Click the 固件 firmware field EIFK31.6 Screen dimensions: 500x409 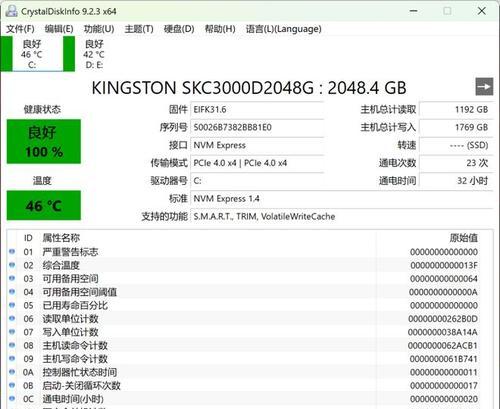pos(257,109)
